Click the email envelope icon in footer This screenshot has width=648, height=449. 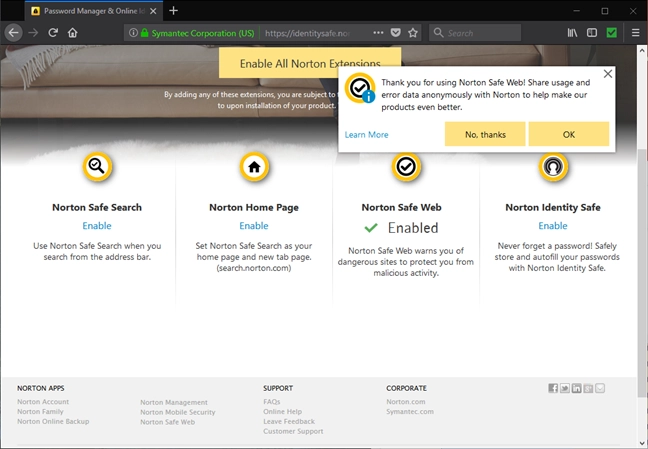tap(600, 388)
